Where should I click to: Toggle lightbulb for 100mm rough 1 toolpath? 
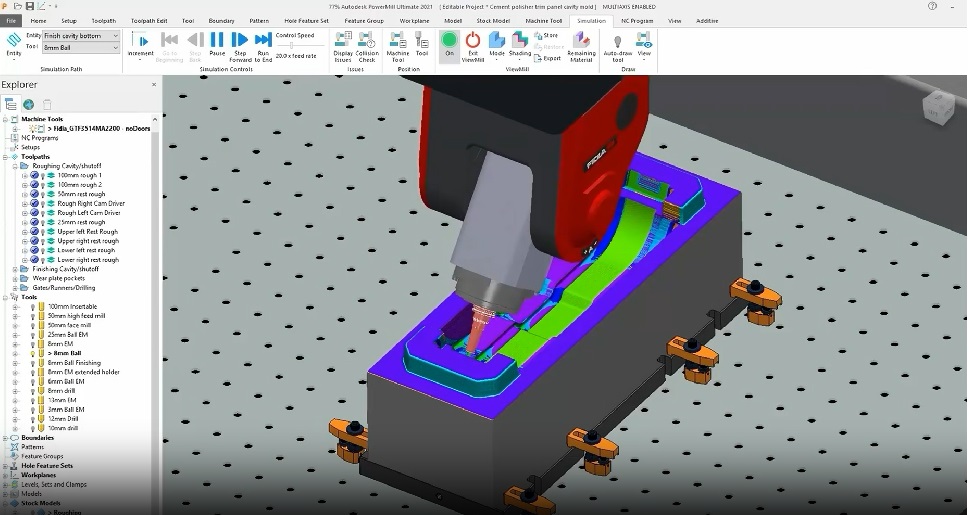point(43,175)
